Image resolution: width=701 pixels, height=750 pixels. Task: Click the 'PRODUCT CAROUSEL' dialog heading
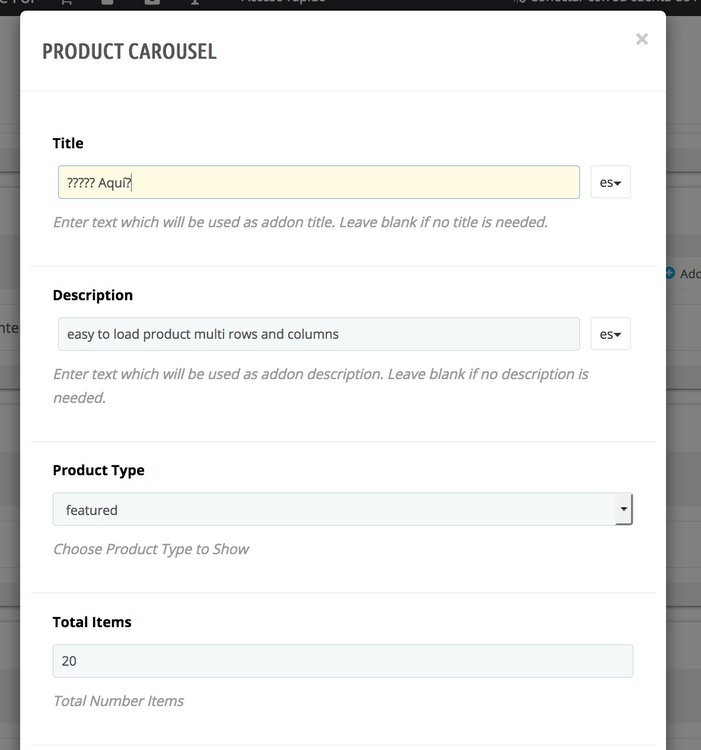pyautogui.click(x=129, y=51)
